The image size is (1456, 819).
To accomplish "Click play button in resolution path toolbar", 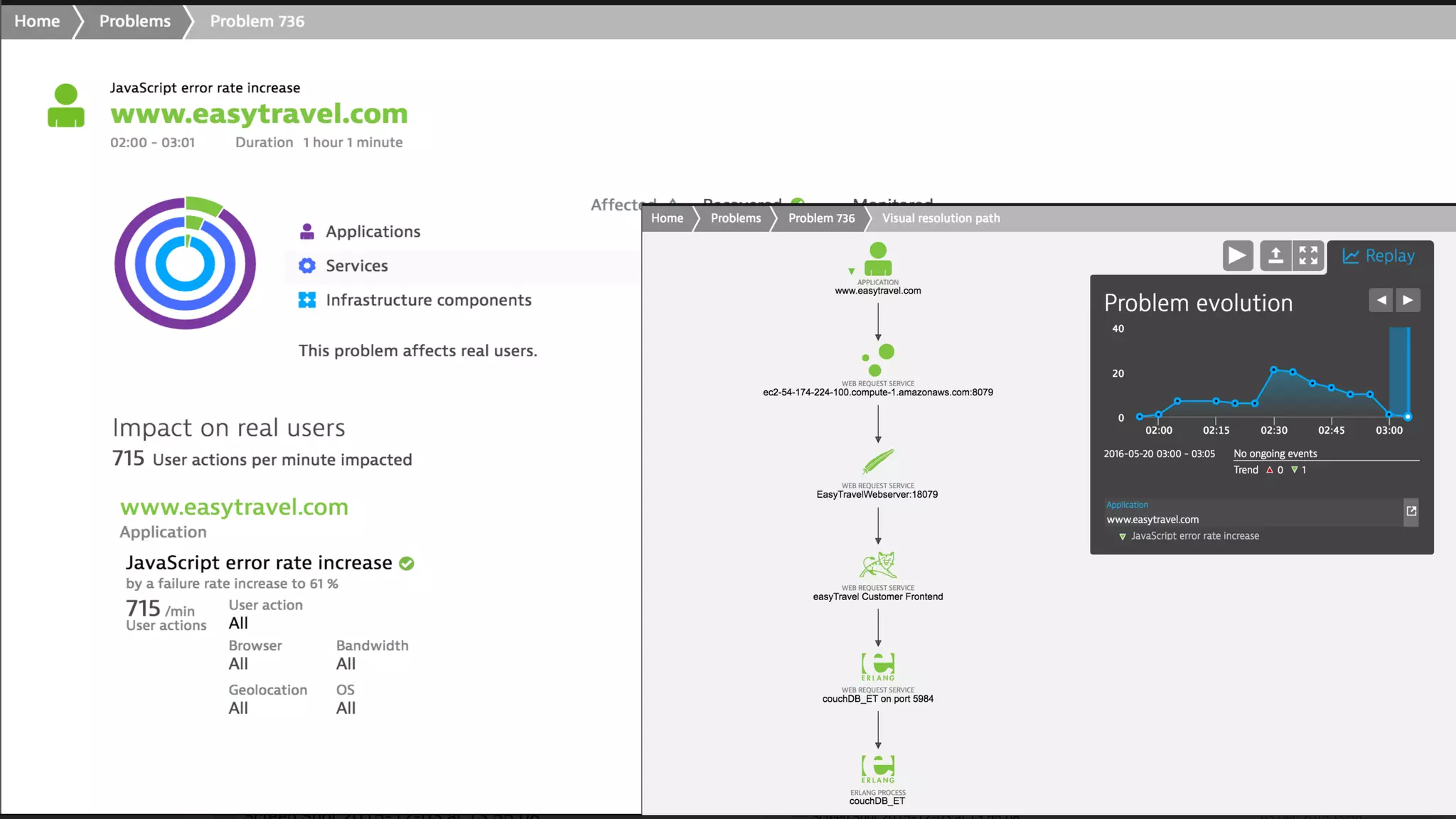I will pyautogui.click(x=1237, y=255).
